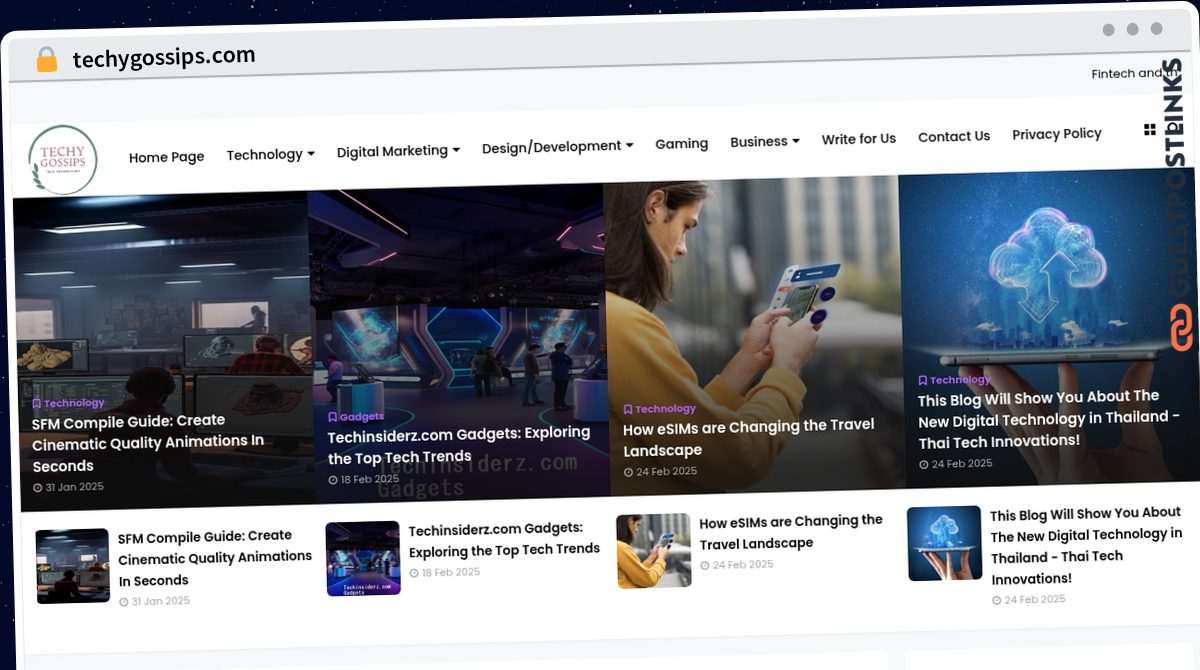Open the eSIMs title in the lower list
Viewport: 1200px width, 670px height.
791,532
